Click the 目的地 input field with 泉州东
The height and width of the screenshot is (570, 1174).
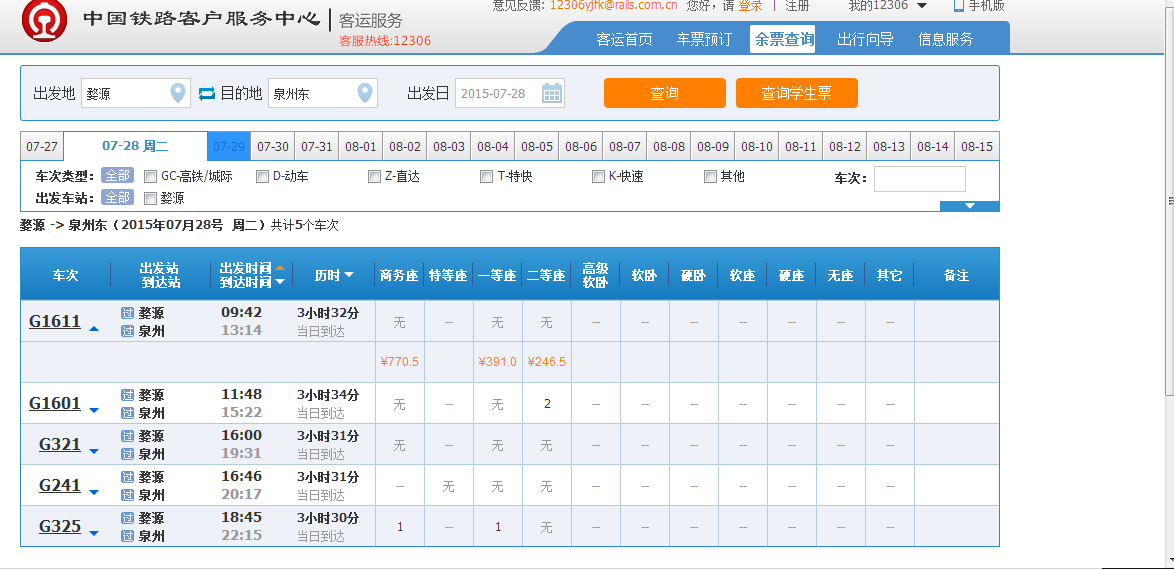323,94
